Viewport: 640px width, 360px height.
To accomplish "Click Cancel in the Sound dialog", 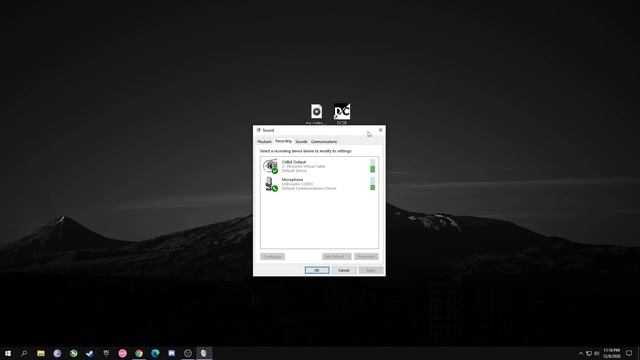I will [344, 270].
